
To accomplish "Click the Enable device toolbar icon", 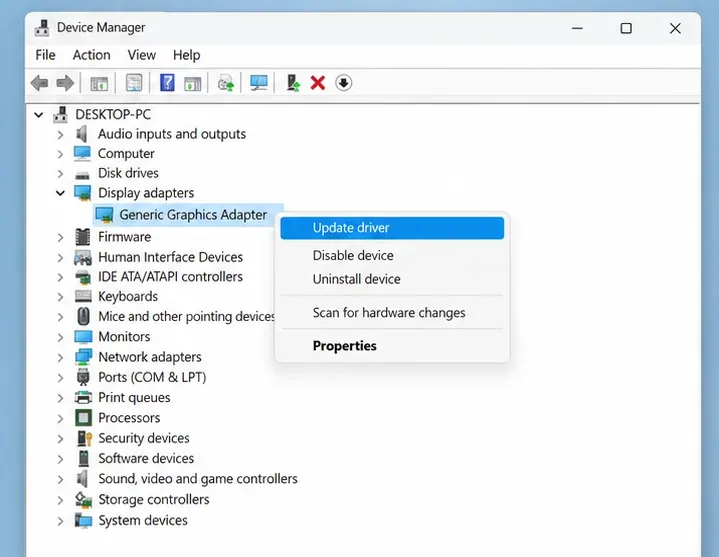I will click(293, 83).
